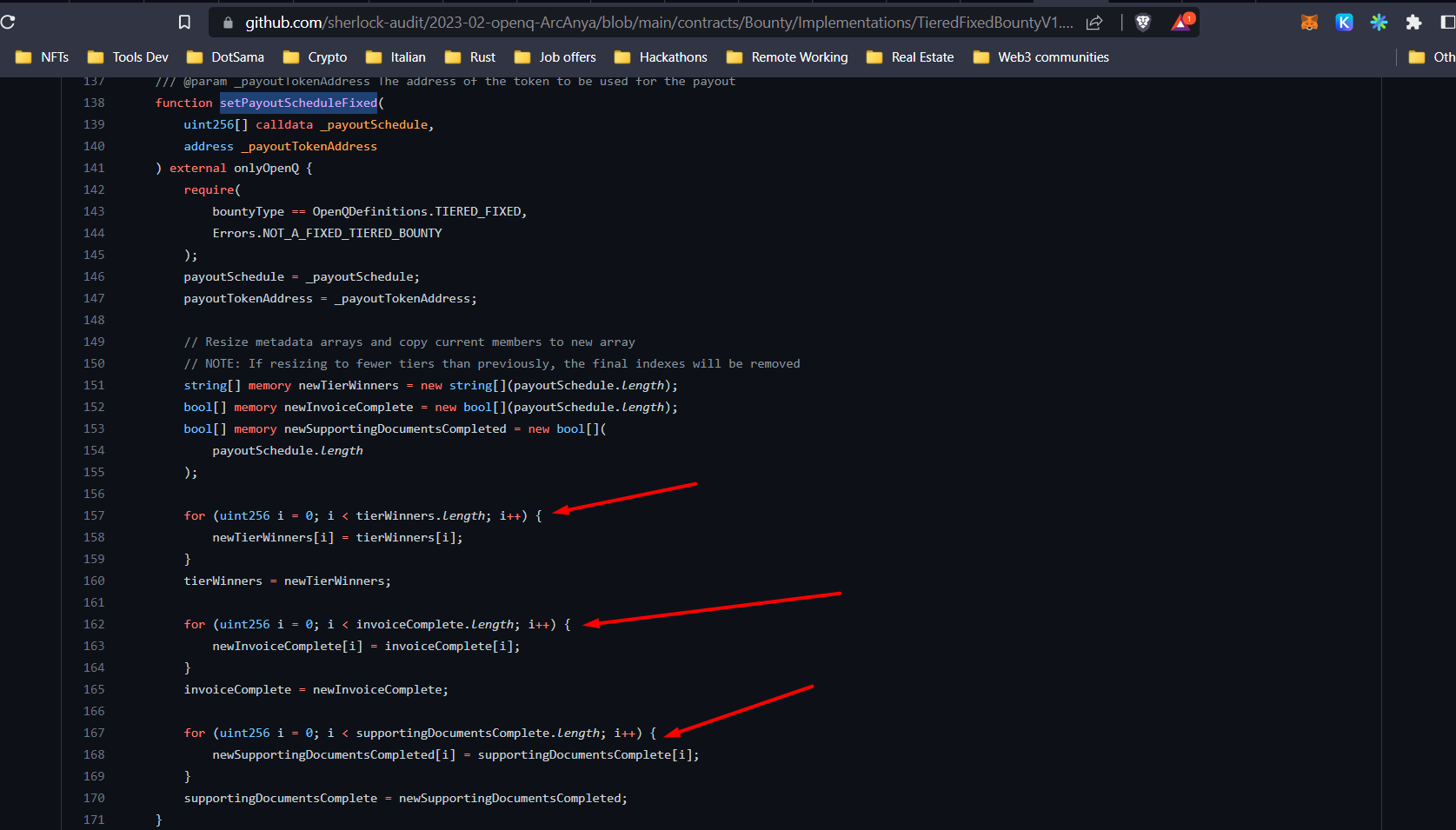This screenshot has height=830, width=1456.
Task: Open the Web3 communities bookmarks folder
Action: 1040,56
